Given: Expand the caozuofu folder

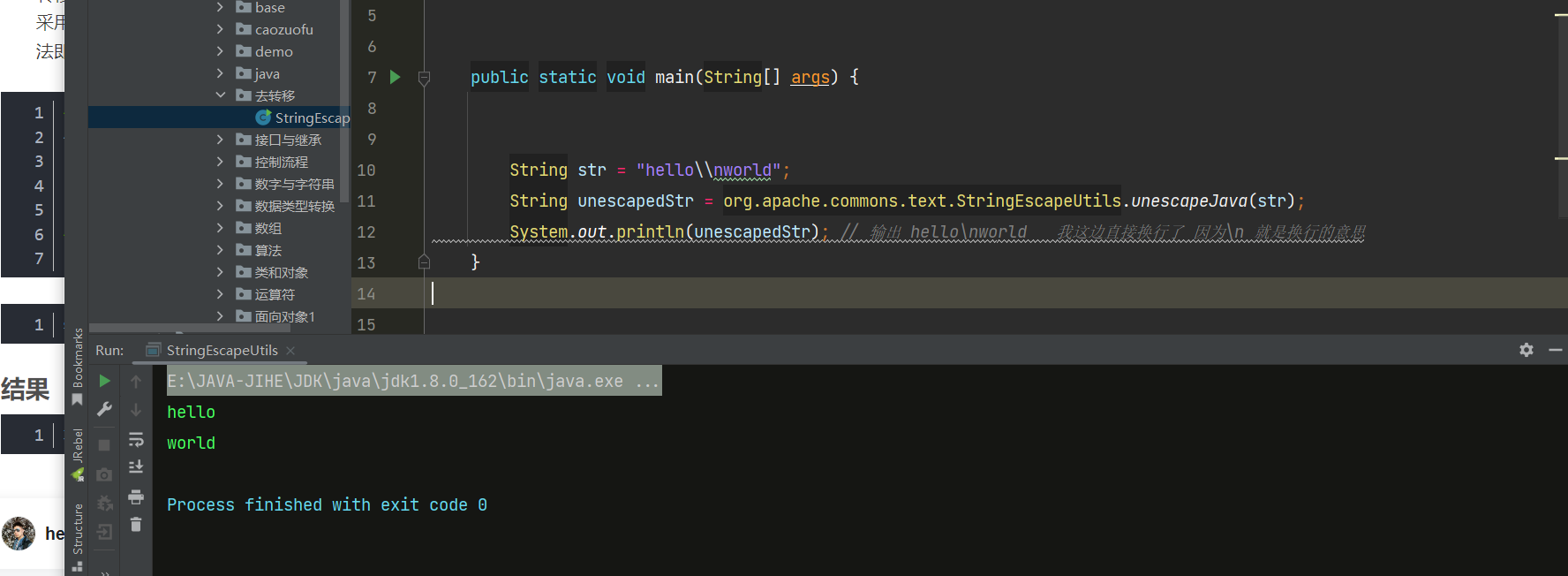Looking at the screenshot, I should (x=220, y=29).
